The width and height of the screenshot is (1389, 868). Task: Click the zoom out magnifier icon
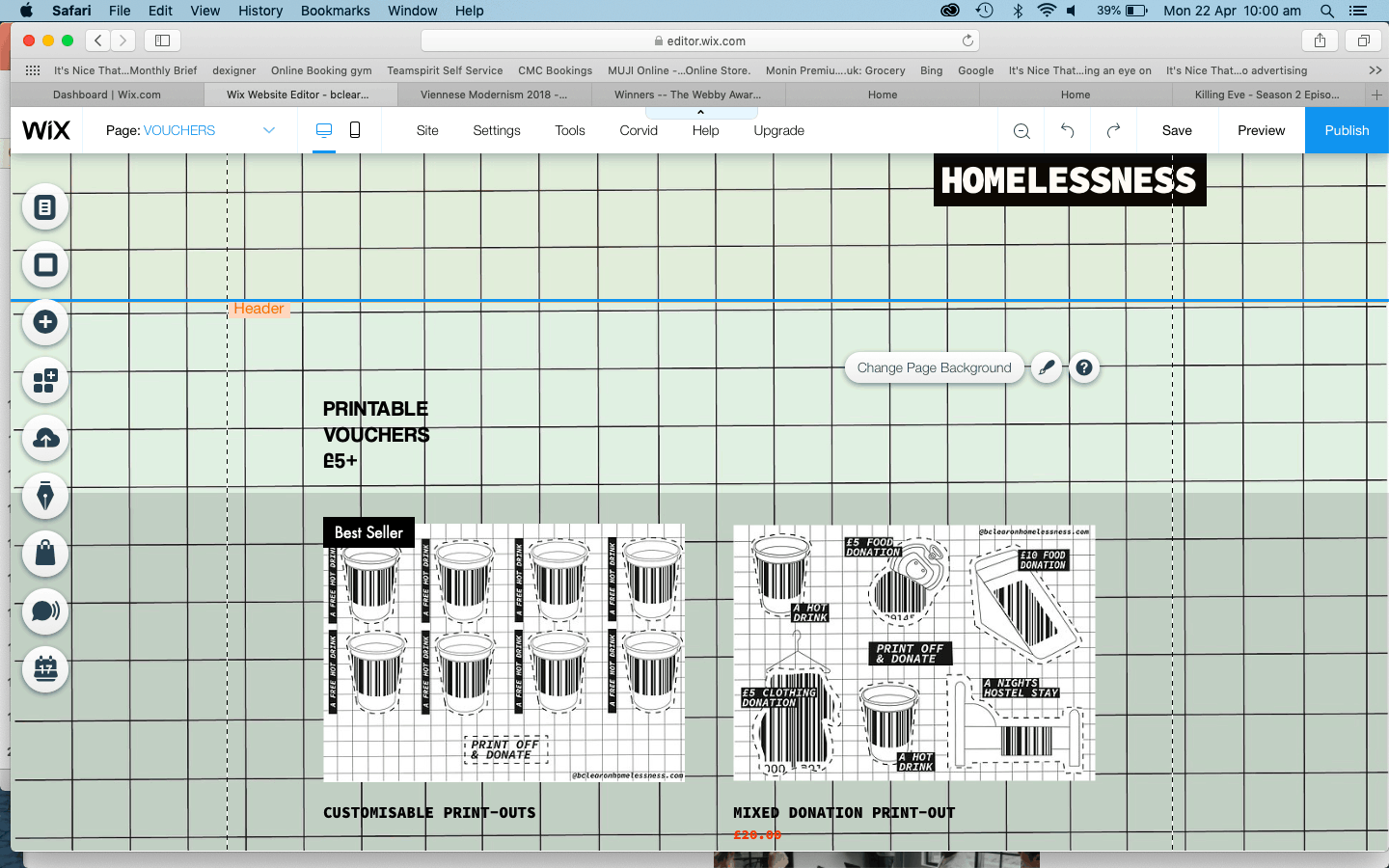point(1021,131)
